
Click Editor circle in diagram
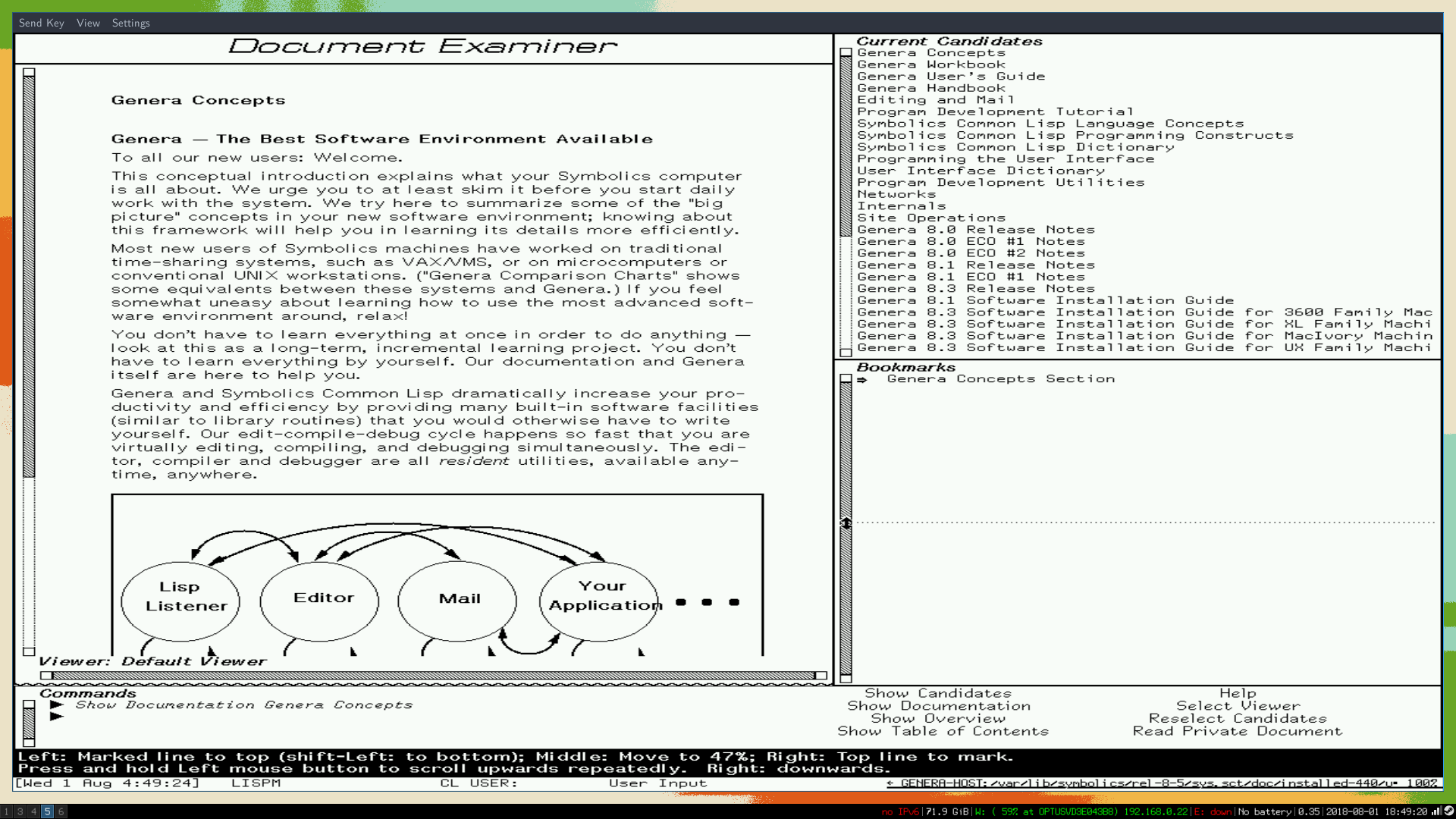click(319, 601)
